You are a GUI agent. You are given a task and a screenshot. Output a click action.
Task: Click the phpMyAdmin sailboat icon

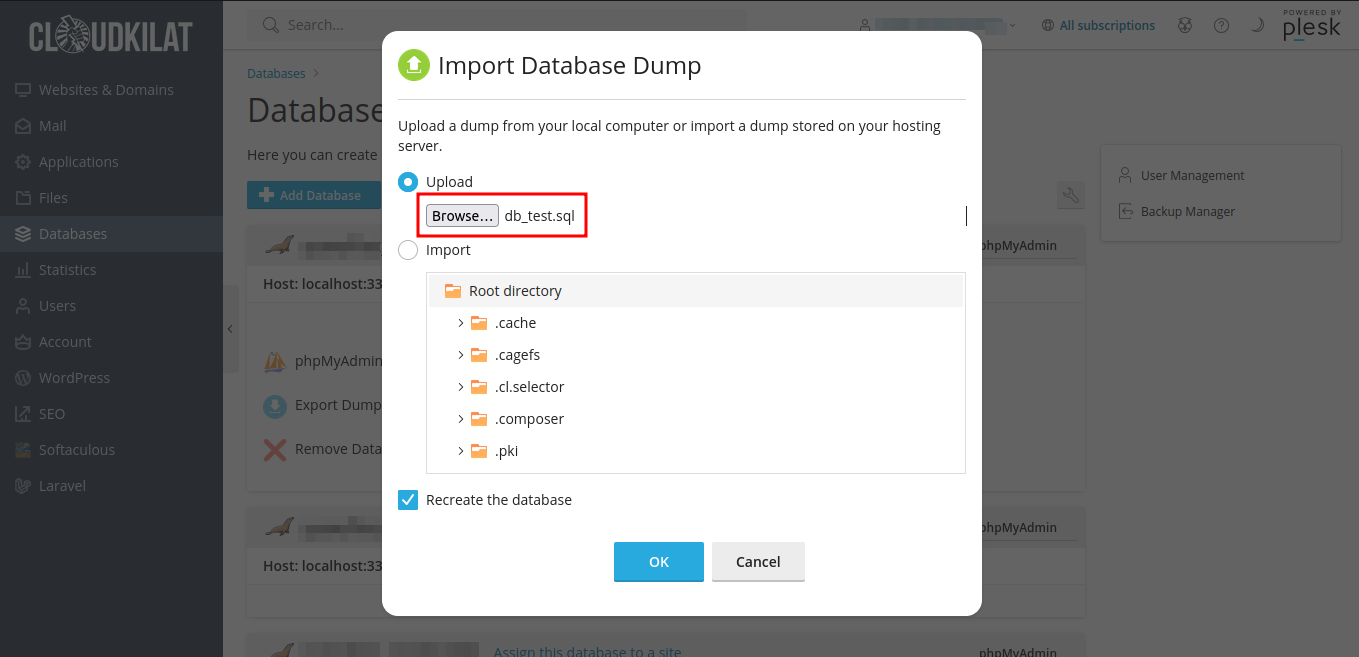pyautogui.click(x=275, y=362)
